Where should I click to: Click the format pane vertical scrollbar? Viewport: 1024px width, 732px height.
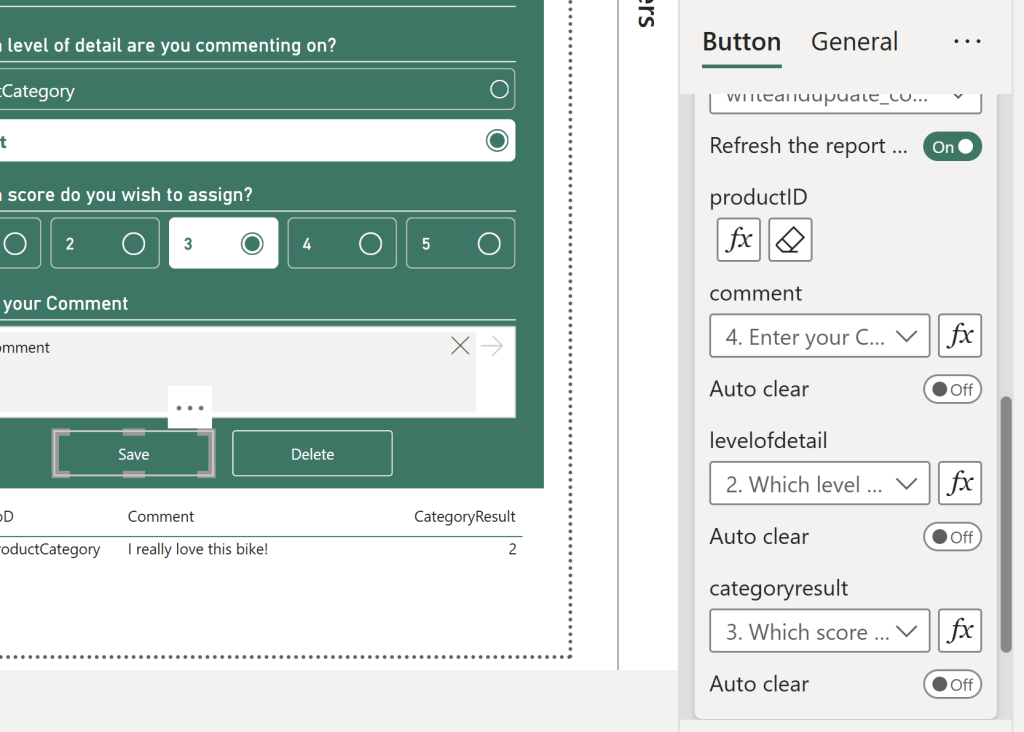pyautogui.click(x=1006, y=520)
